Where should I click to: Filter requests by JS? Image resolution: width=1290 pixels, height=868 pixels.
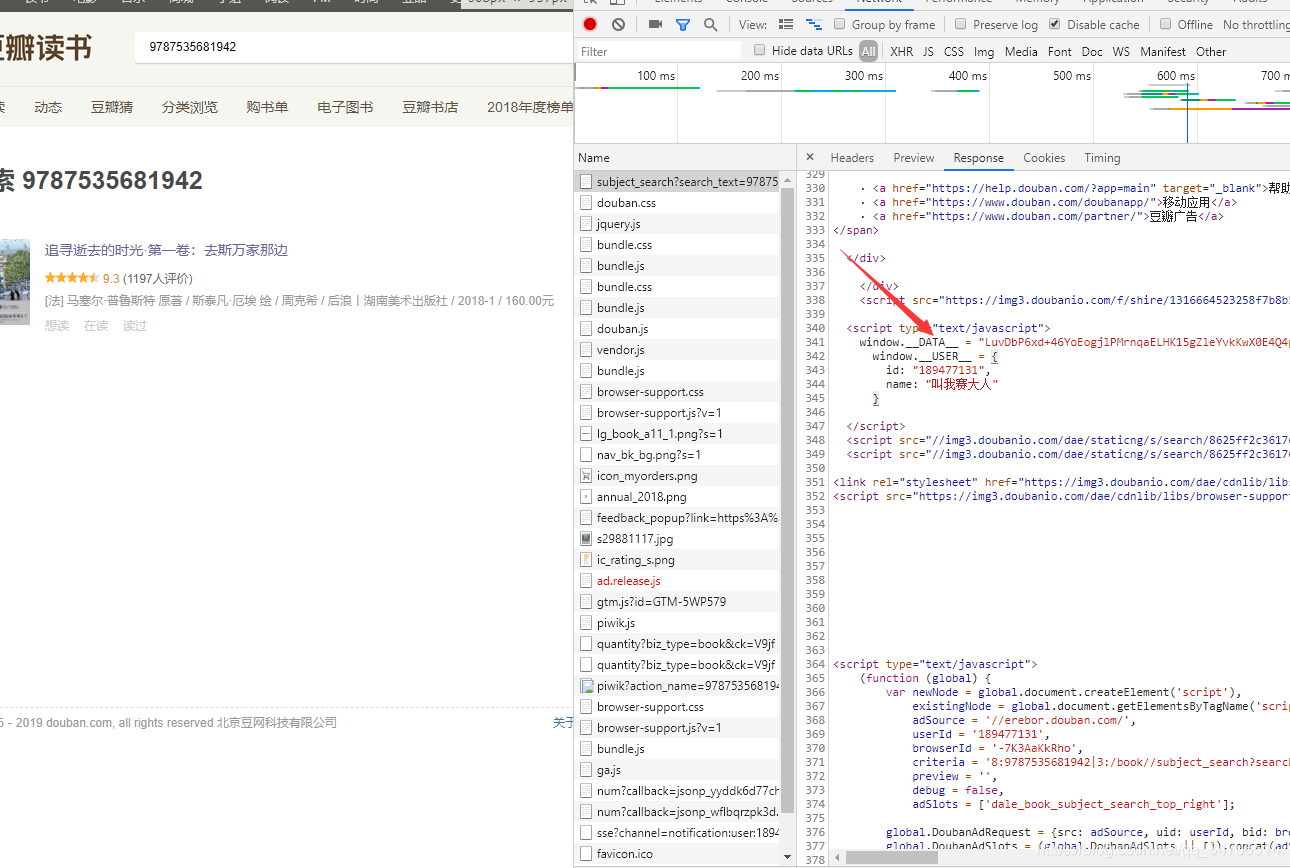(928, 51)
